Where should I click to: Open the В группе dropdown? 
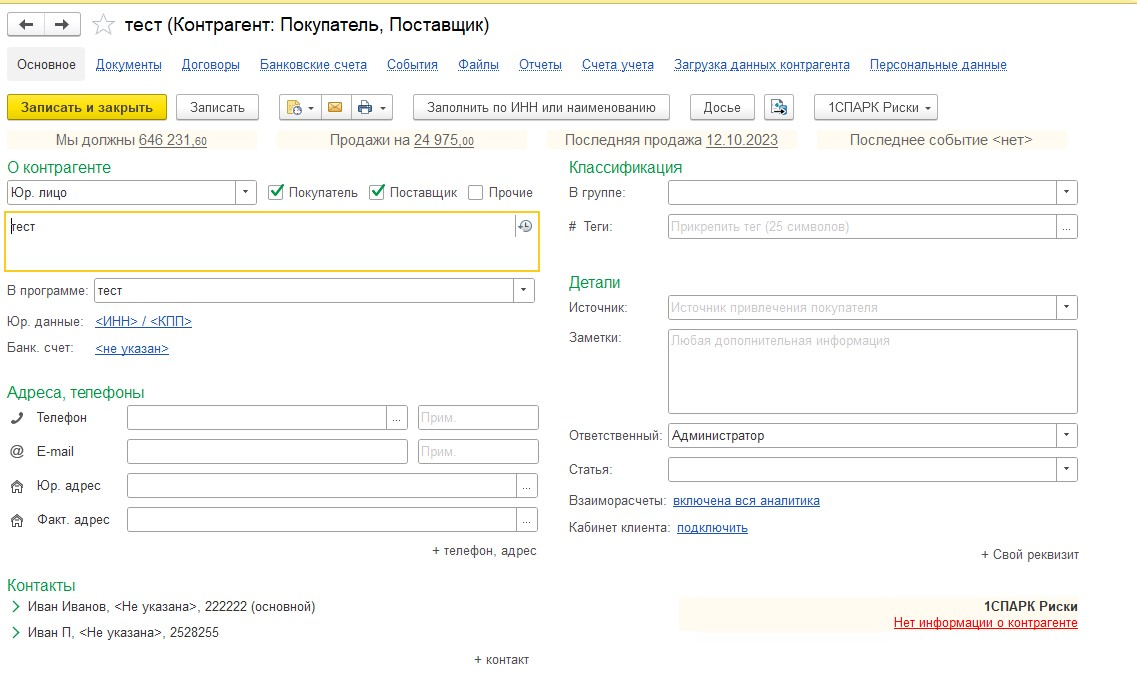tap(1067, 192)
